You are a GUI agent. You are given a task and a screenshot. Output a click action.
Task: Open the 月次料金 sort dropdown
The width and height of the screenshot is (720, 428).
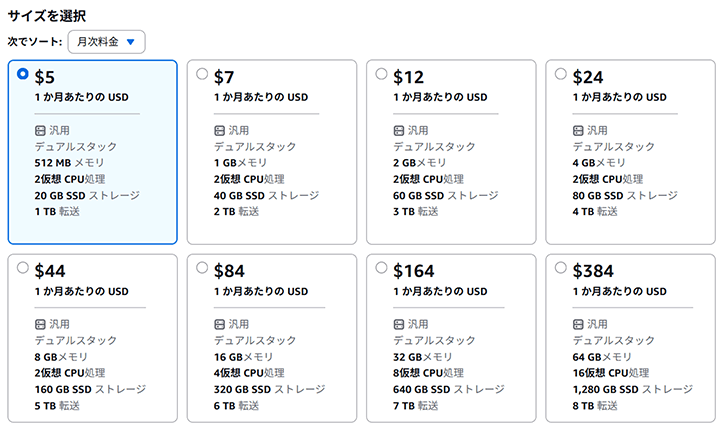pos(106,42)
